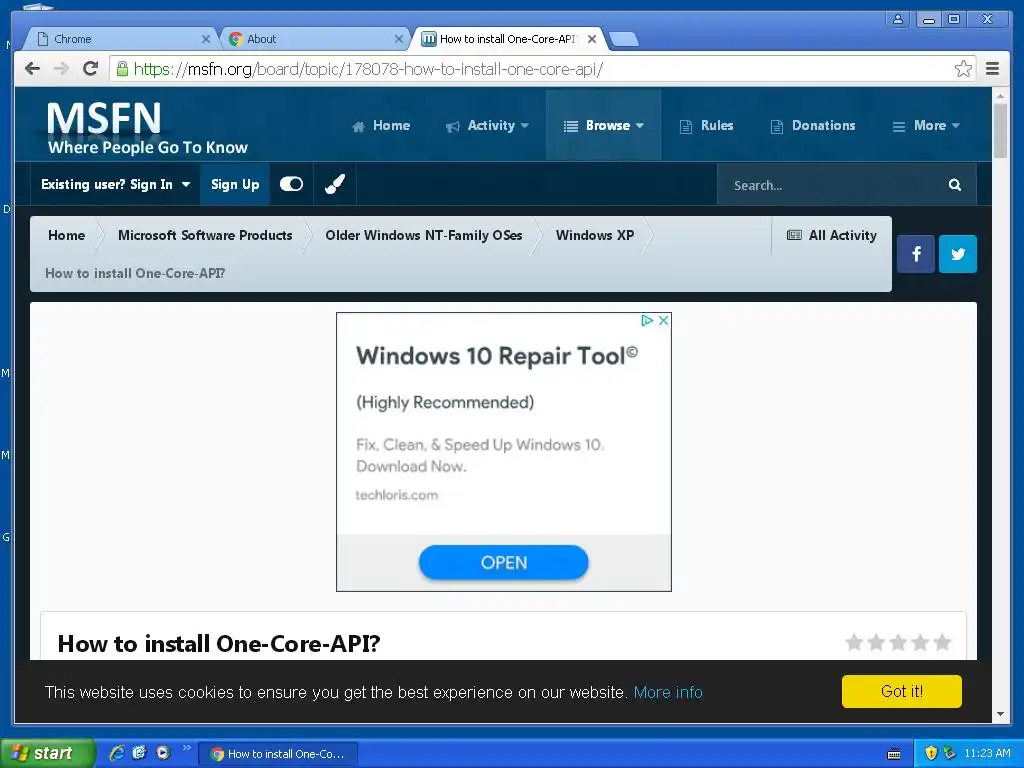Click the page scrollbar down arrow
This screenshot has width=1024, height=768.
click(1000, 714)
